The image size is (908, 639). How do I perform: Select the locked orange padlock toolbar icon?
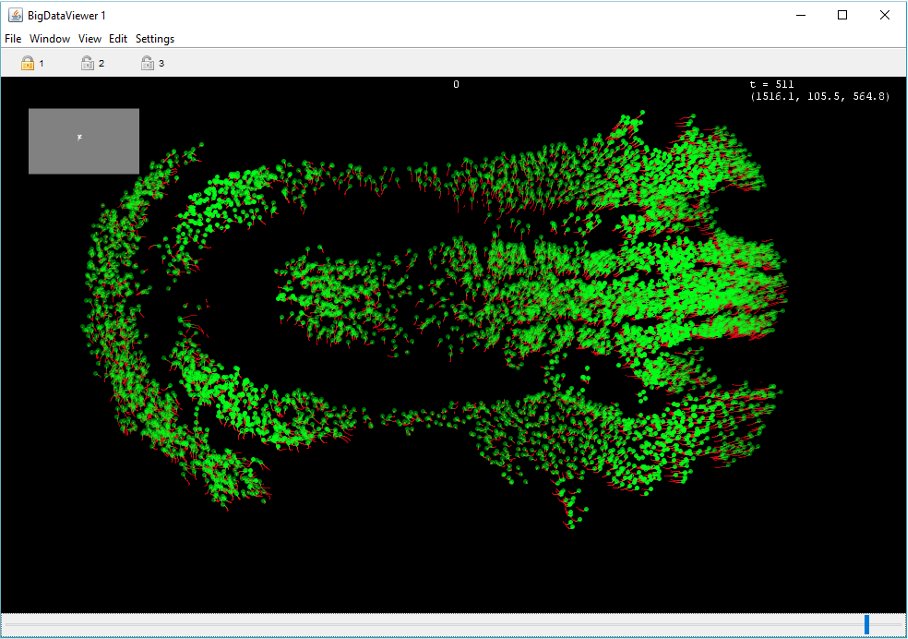coord(28,62)
